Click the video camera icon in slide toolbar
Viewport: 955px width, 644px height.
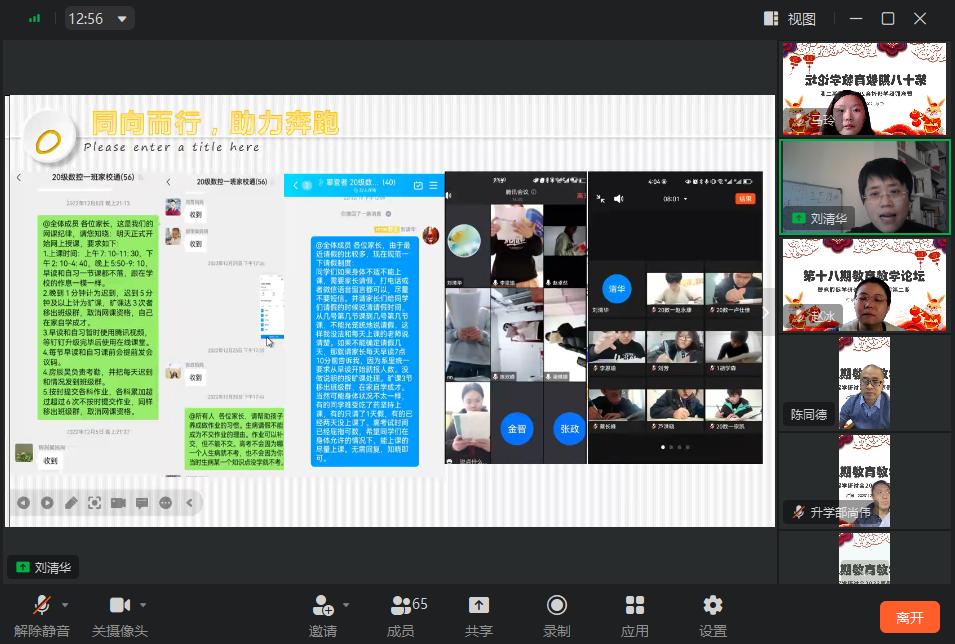pos(118,503)
